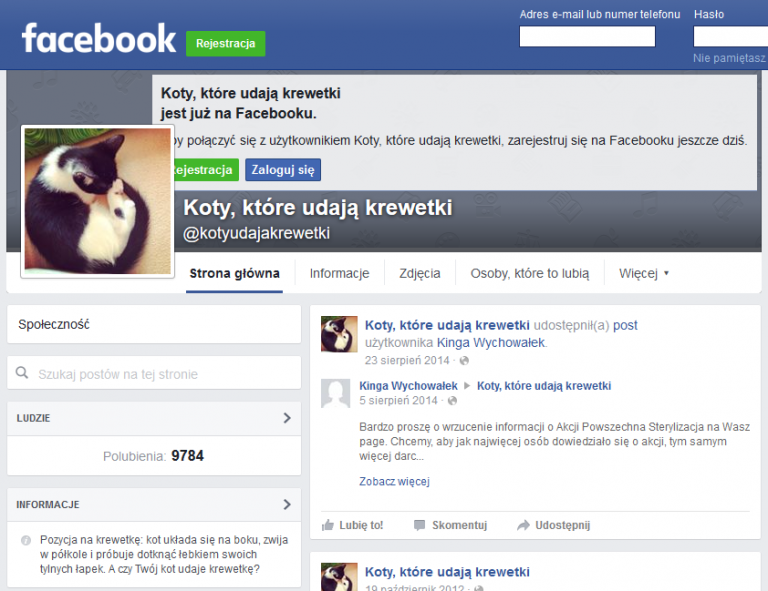Viewport: 768px width, 591px height.
Task: Open the cat profile picture of the page
Action: click(97, 201)
